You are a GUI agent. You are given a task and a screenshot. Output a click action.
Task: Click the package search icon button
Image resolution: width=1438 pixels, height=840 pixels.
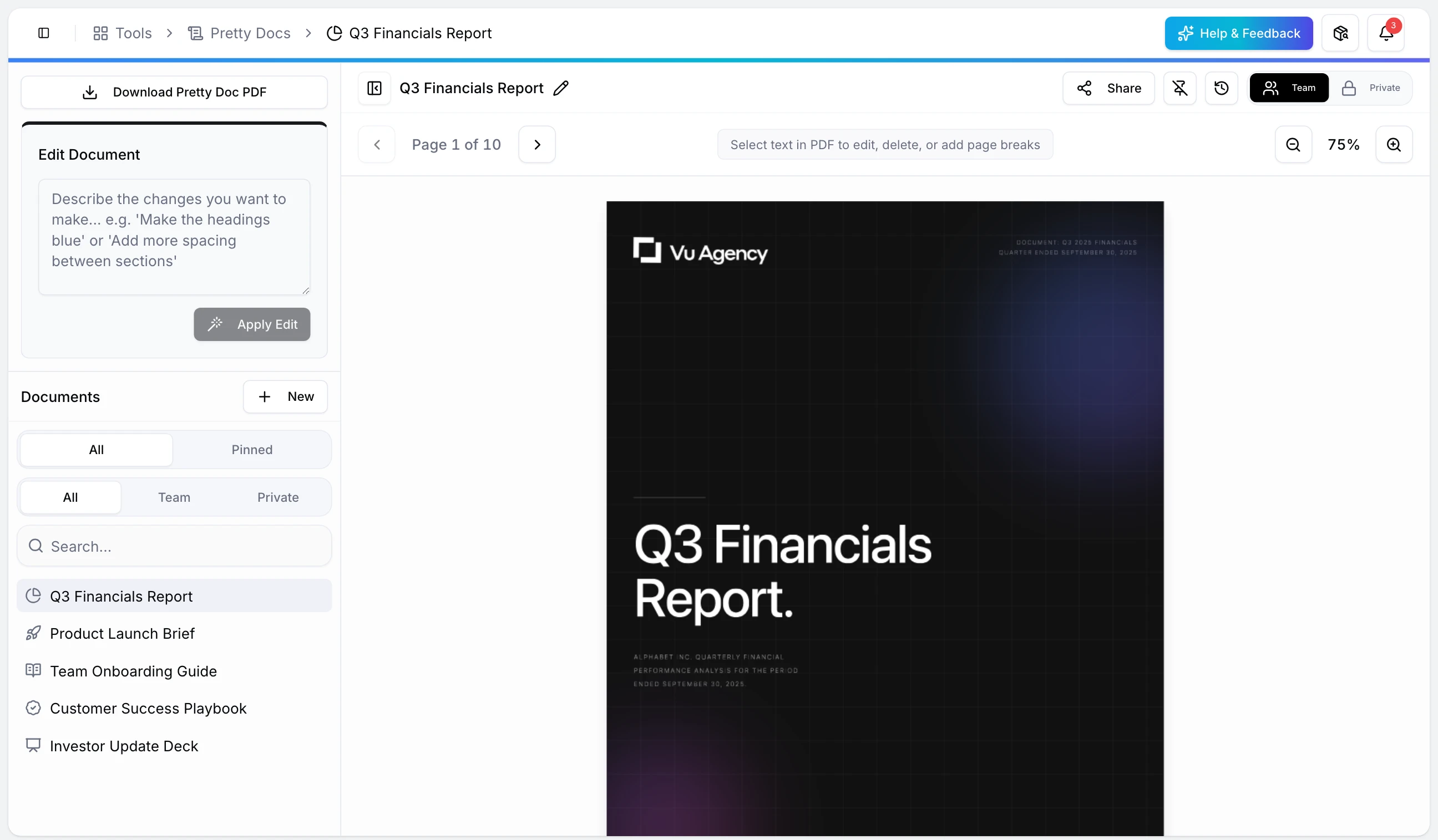(x=1340, y=33)
